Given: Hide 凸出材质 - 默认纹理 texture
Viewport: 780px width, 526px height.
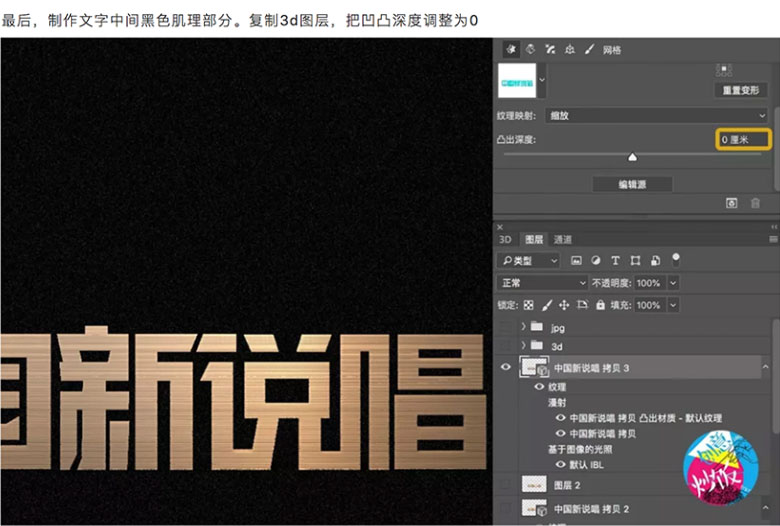Looking at the screenshot, I should 561,418.
